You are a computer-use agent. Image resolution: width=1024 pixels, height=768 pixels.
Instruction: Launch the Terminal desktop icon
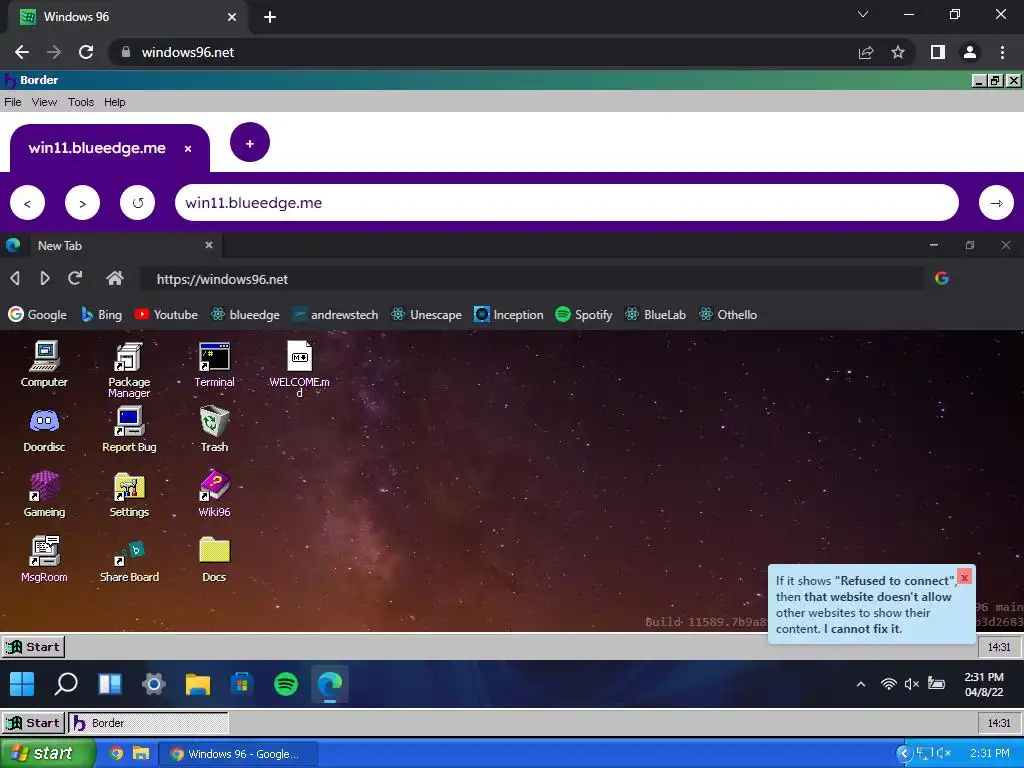[214, 364]
